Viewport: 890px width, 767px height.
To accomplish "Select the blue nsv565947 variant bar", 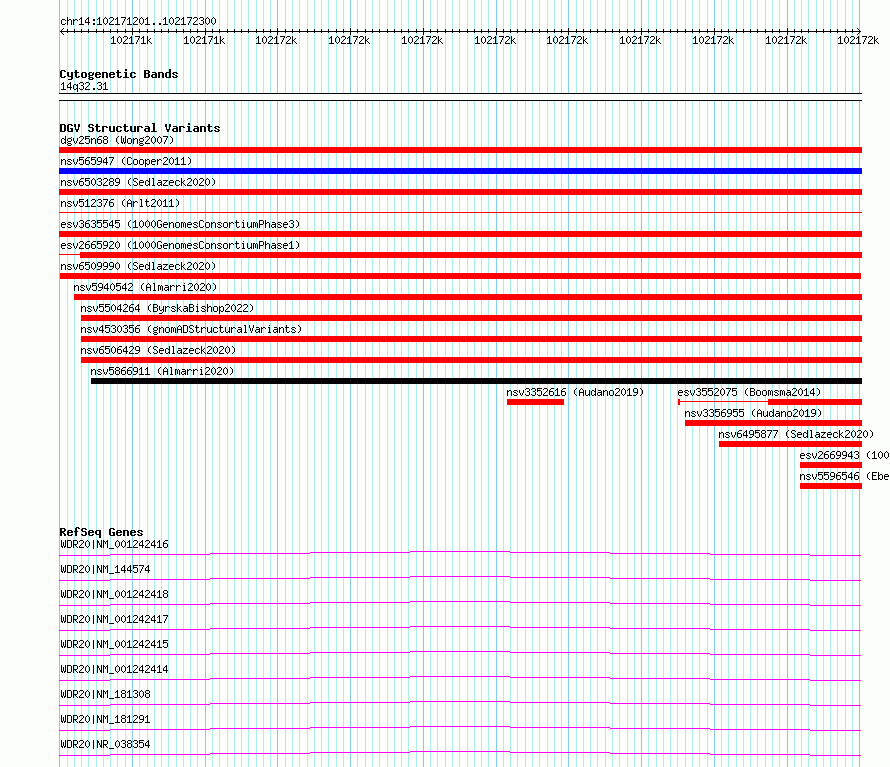I will tap(460, 171).
